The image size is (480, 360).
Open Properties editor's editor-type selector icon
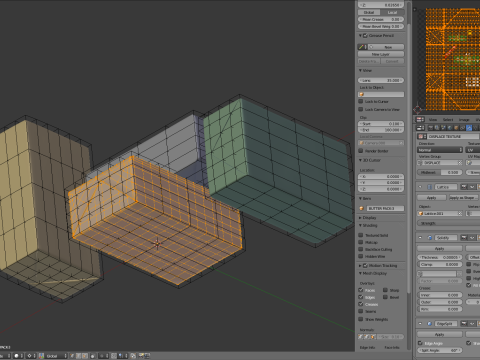420,128
